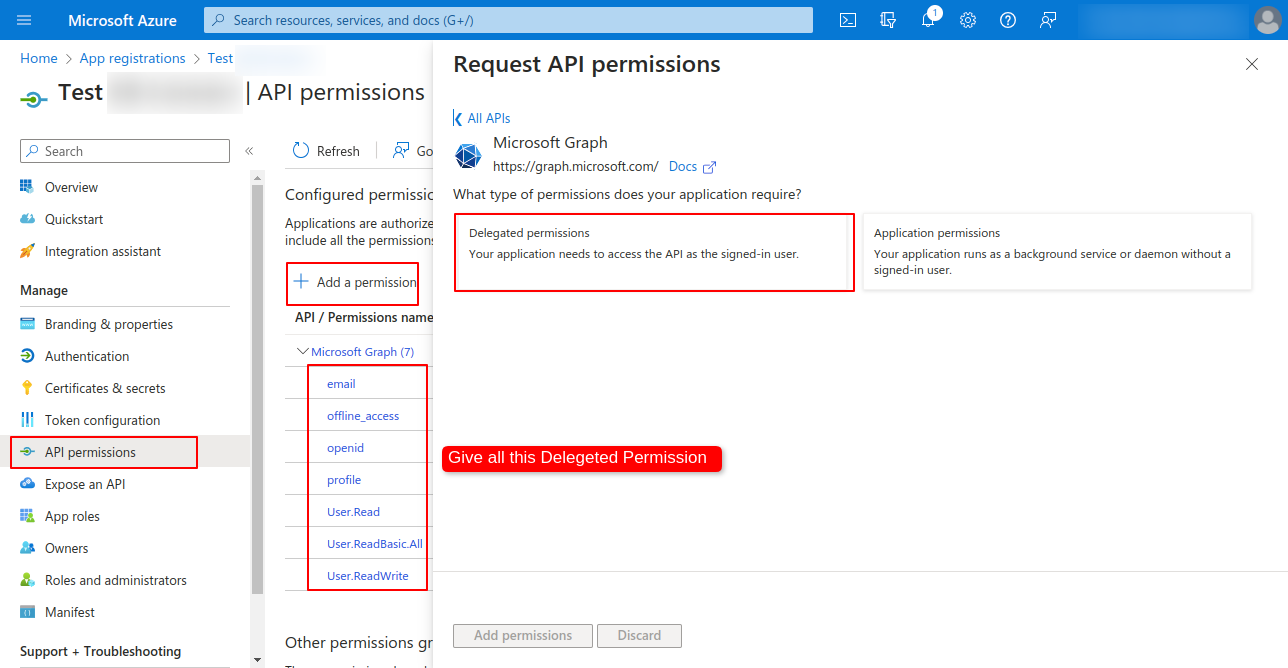Select the Delegated permissions card

(654, 252)
